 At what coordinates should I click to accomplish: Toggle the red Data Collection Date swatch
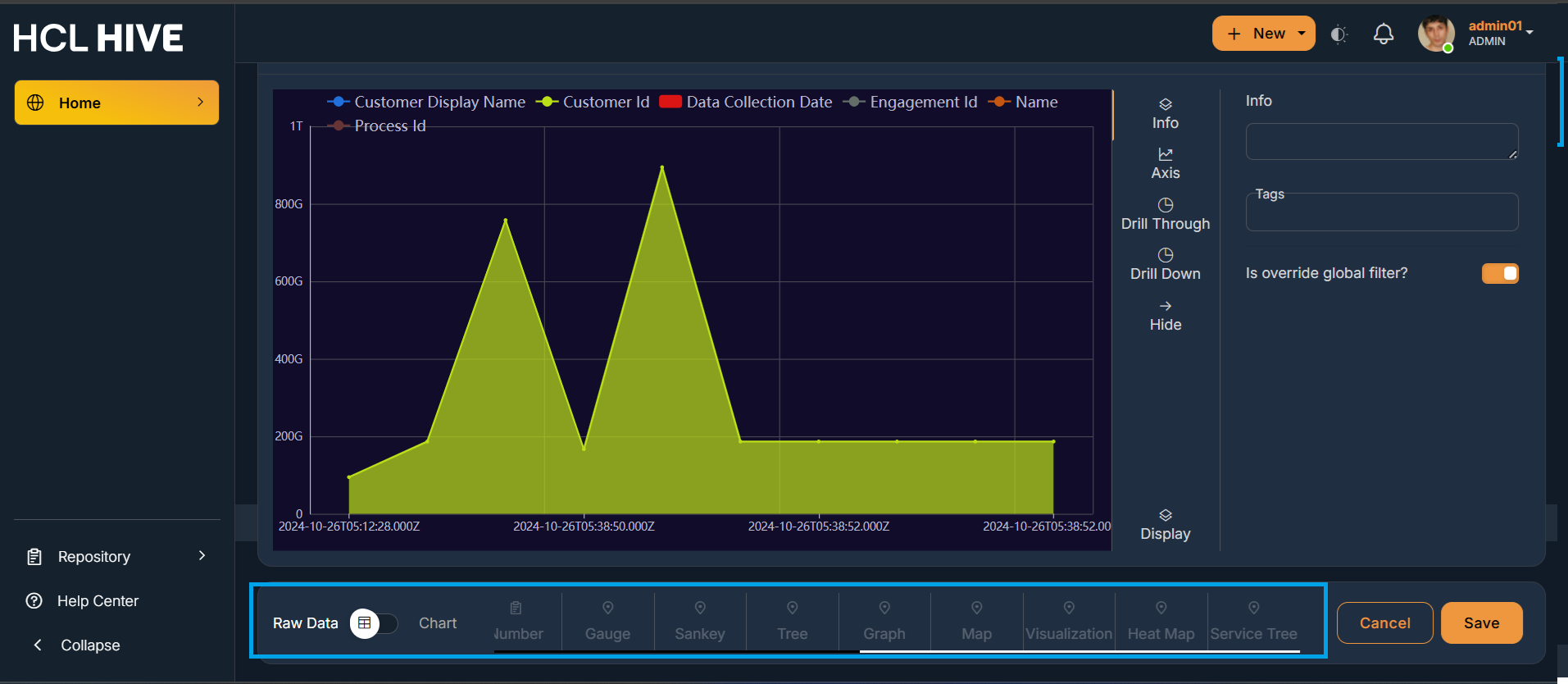tap(670, 102)
